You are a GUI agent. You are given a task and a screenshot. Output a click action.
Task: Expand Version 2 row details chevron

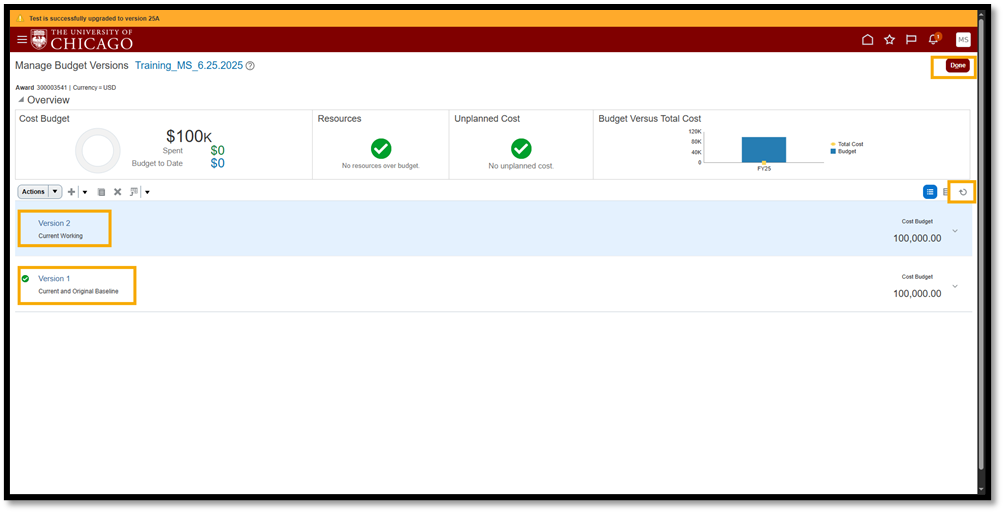pos(955,231)
